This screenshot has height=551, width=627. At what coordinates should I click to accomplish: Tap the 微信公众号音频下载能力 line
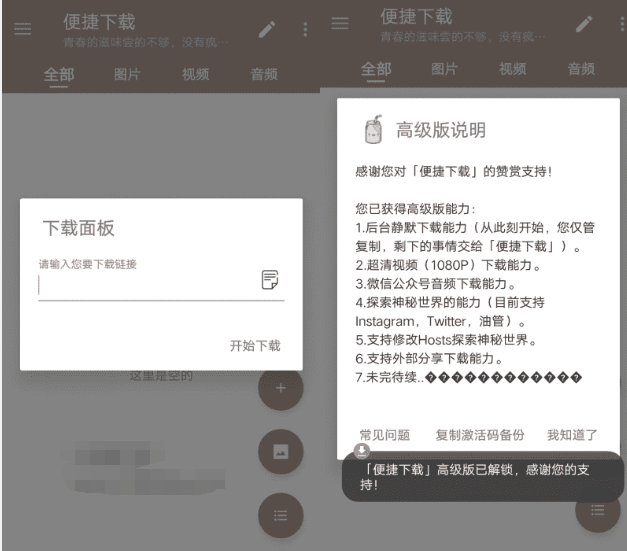[x=435, y=284]
